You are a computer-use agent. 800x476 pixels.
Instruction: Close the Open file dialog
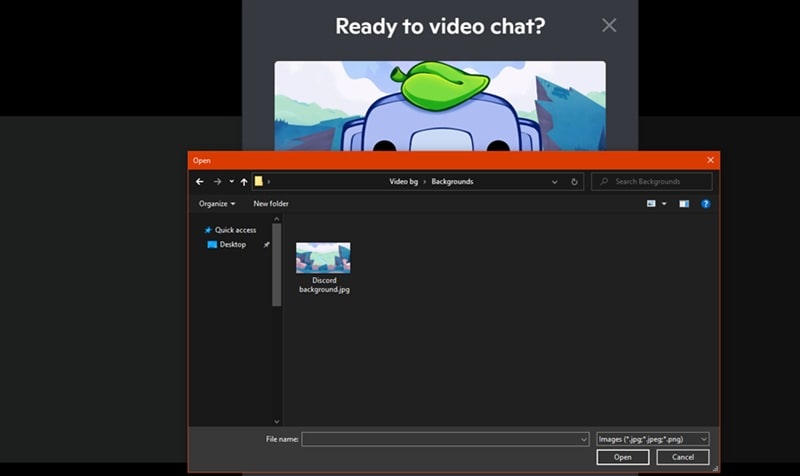pyautogui.click(x=710, y=160)
